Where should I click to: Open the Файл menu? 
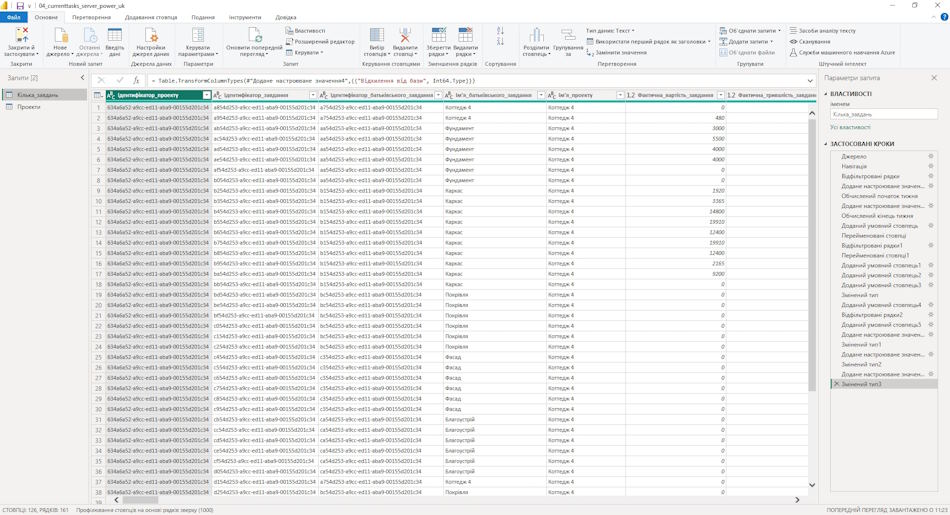pos(13,18)
